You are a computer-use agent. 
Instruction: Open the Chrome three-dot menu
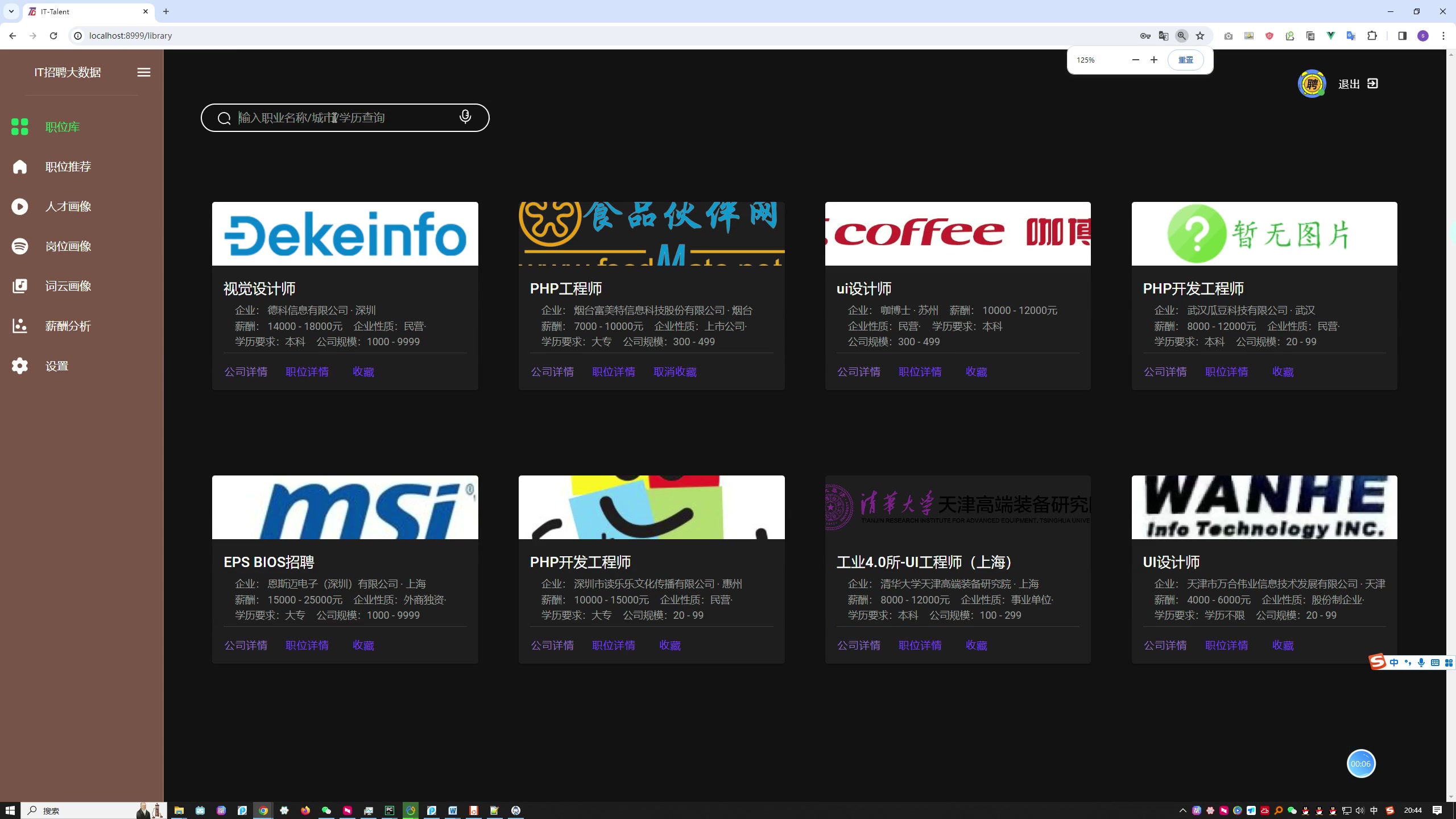click(x=1443, y=36)
